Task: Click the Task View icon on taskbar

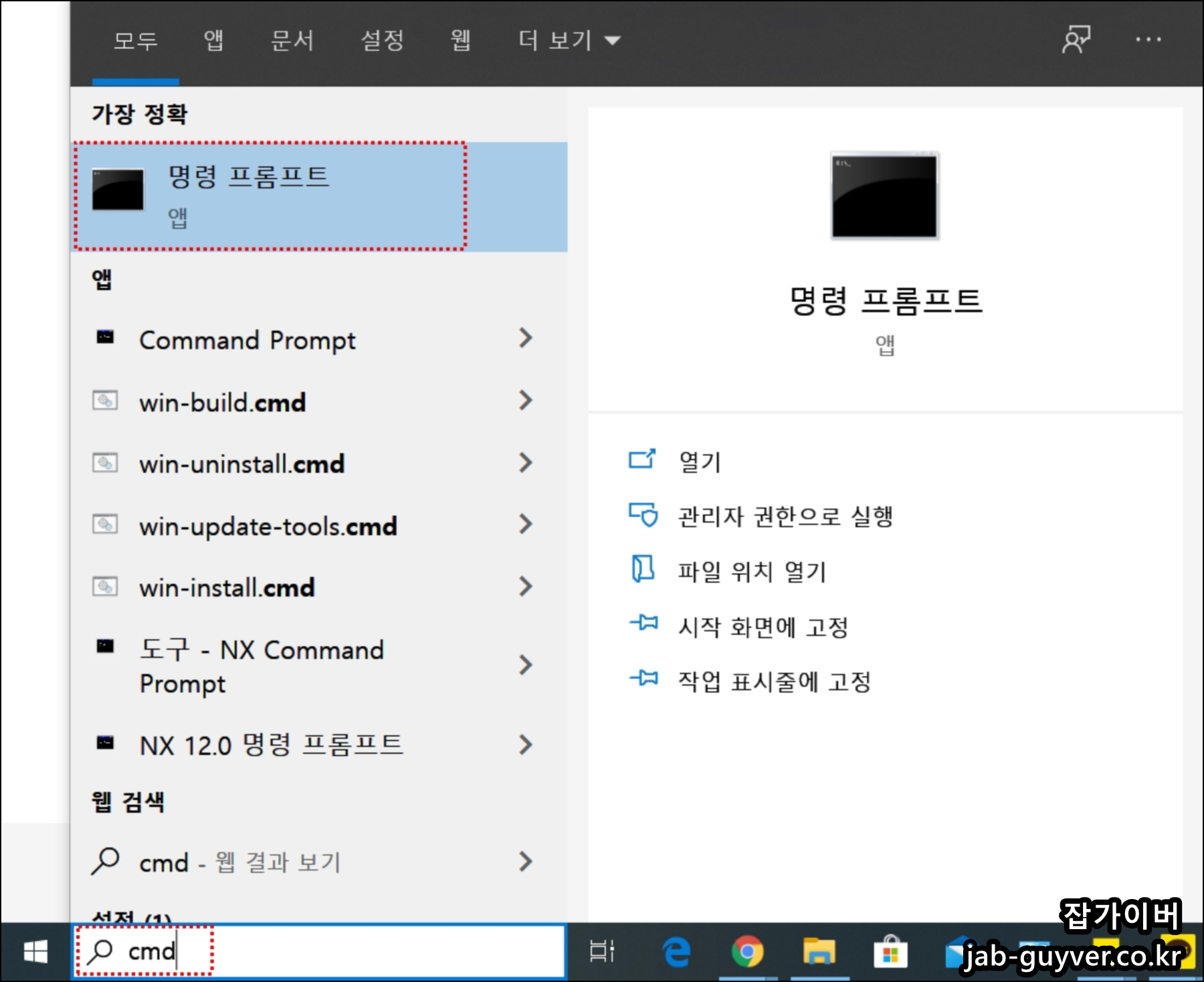Action: tap(601, 950)
